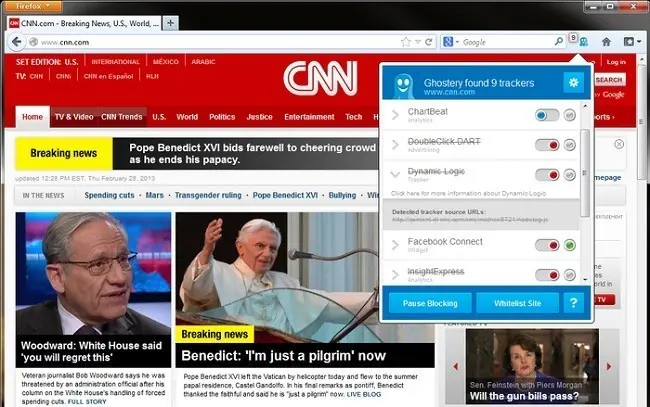Expand ChartBeat tracker details
The height and width of the screenshot is (407, 650).
(395, 115)
